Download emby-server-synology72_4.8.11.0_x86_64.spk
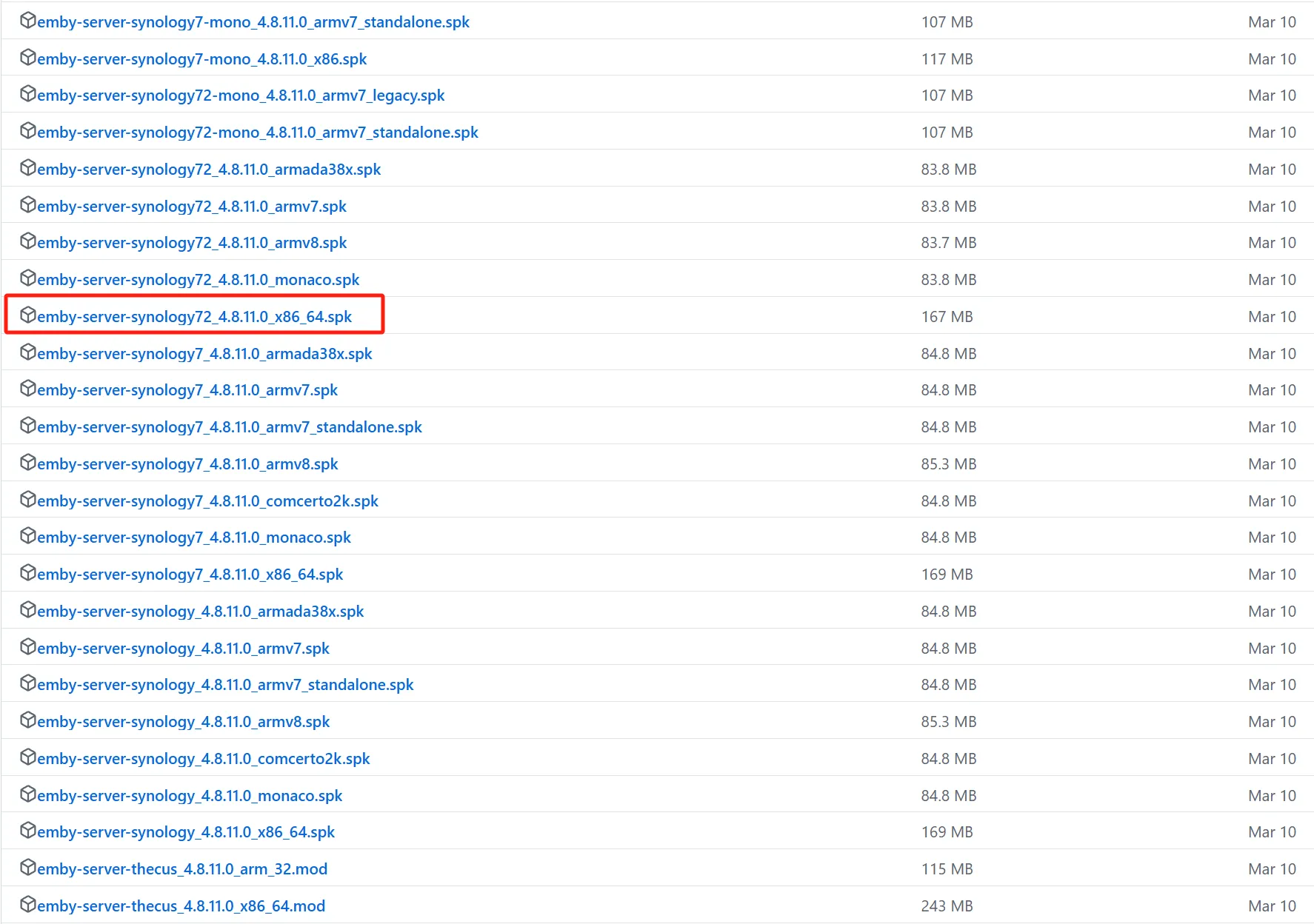This screenshot has height=924, width=1314. [194, 317]
